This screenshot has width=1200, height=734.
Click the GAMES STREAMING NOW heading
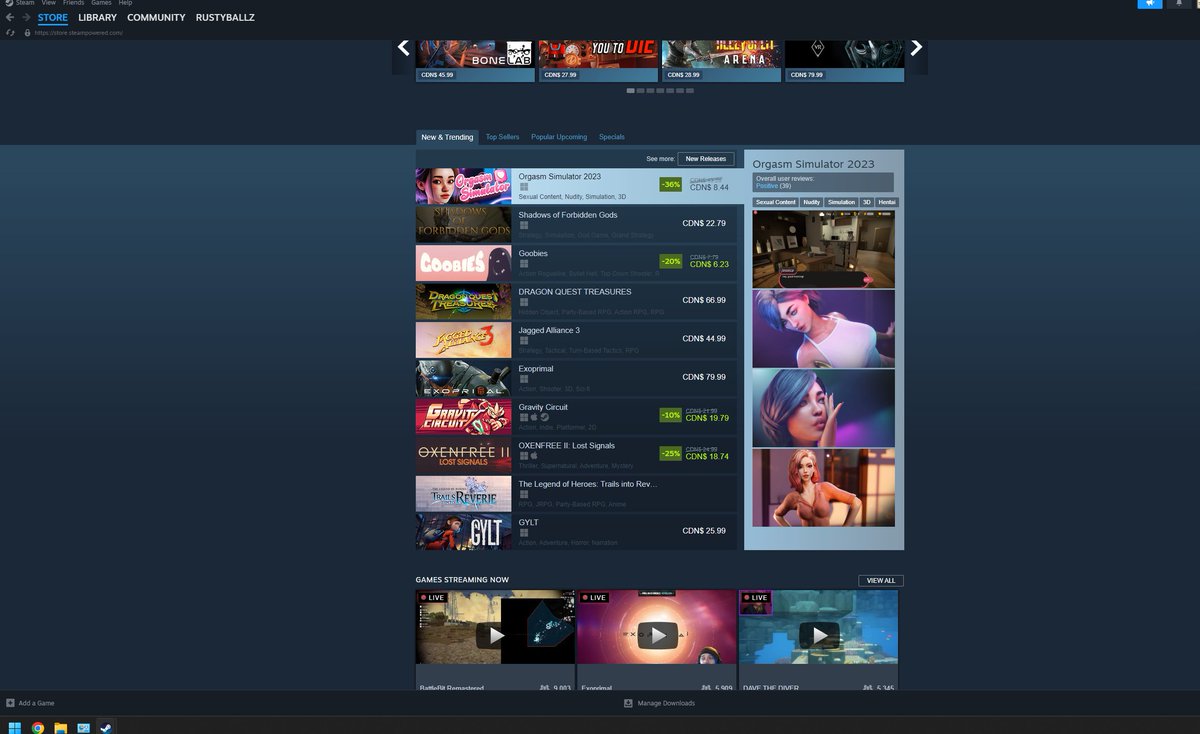click(x=462, y=580)
